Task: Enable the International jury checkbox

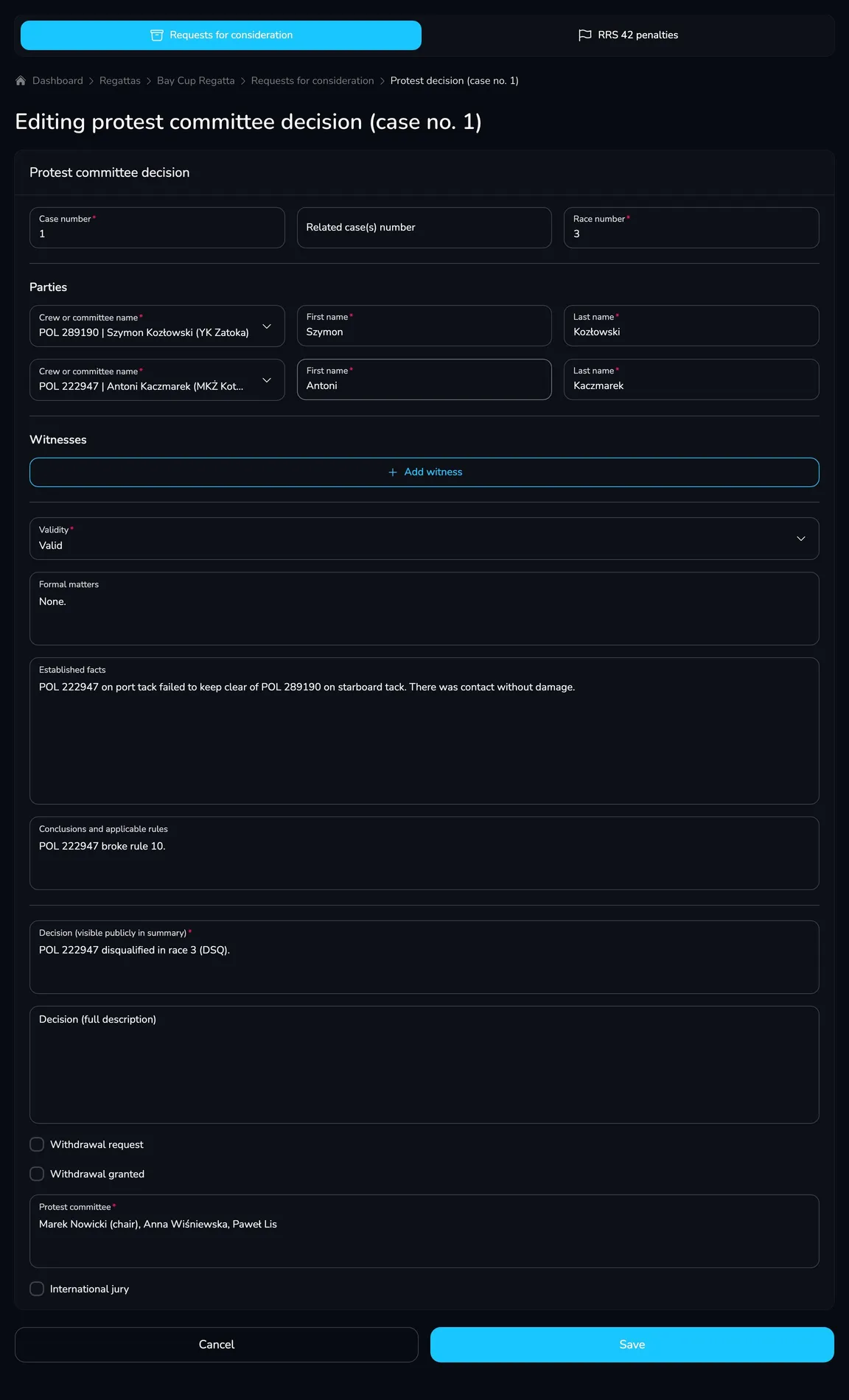Action: [x=37, y=1289]
